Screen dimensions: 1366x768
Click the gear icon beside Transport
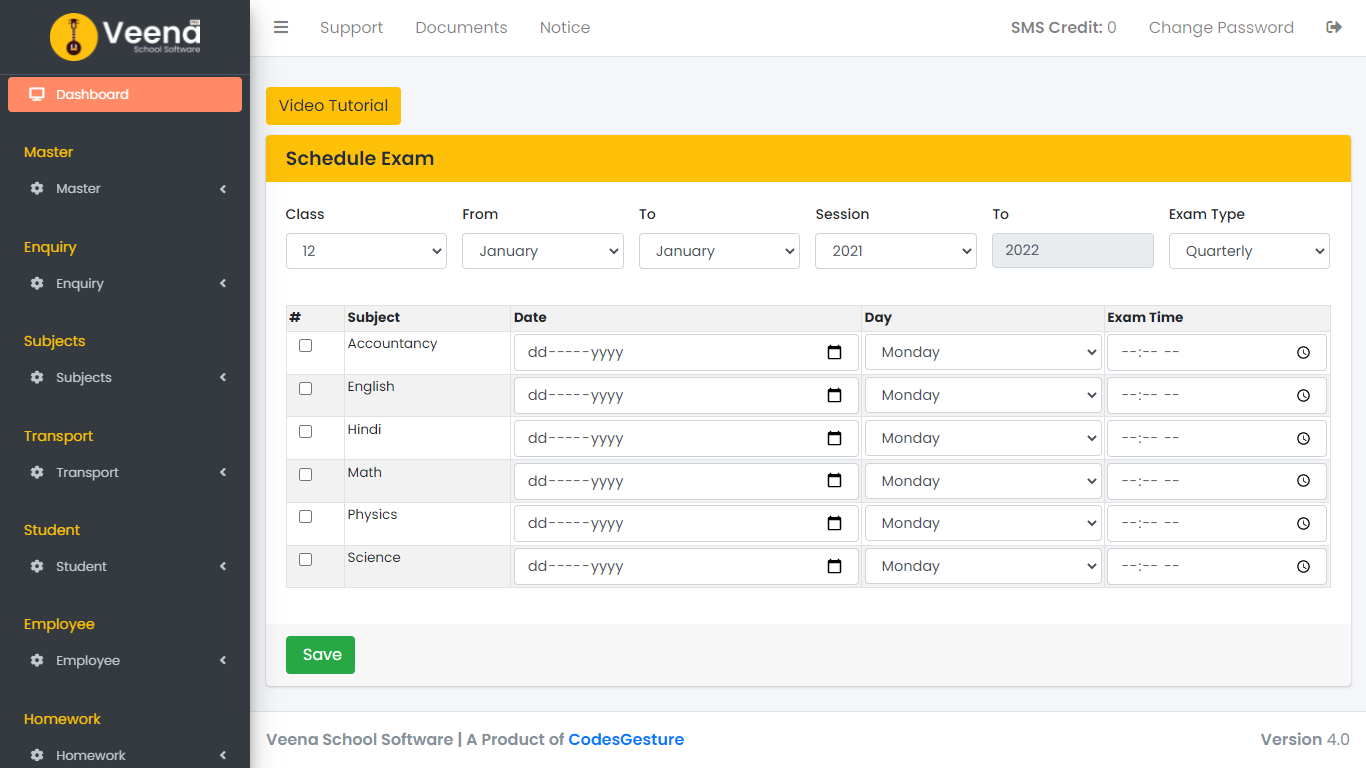(x=37, y=472)
